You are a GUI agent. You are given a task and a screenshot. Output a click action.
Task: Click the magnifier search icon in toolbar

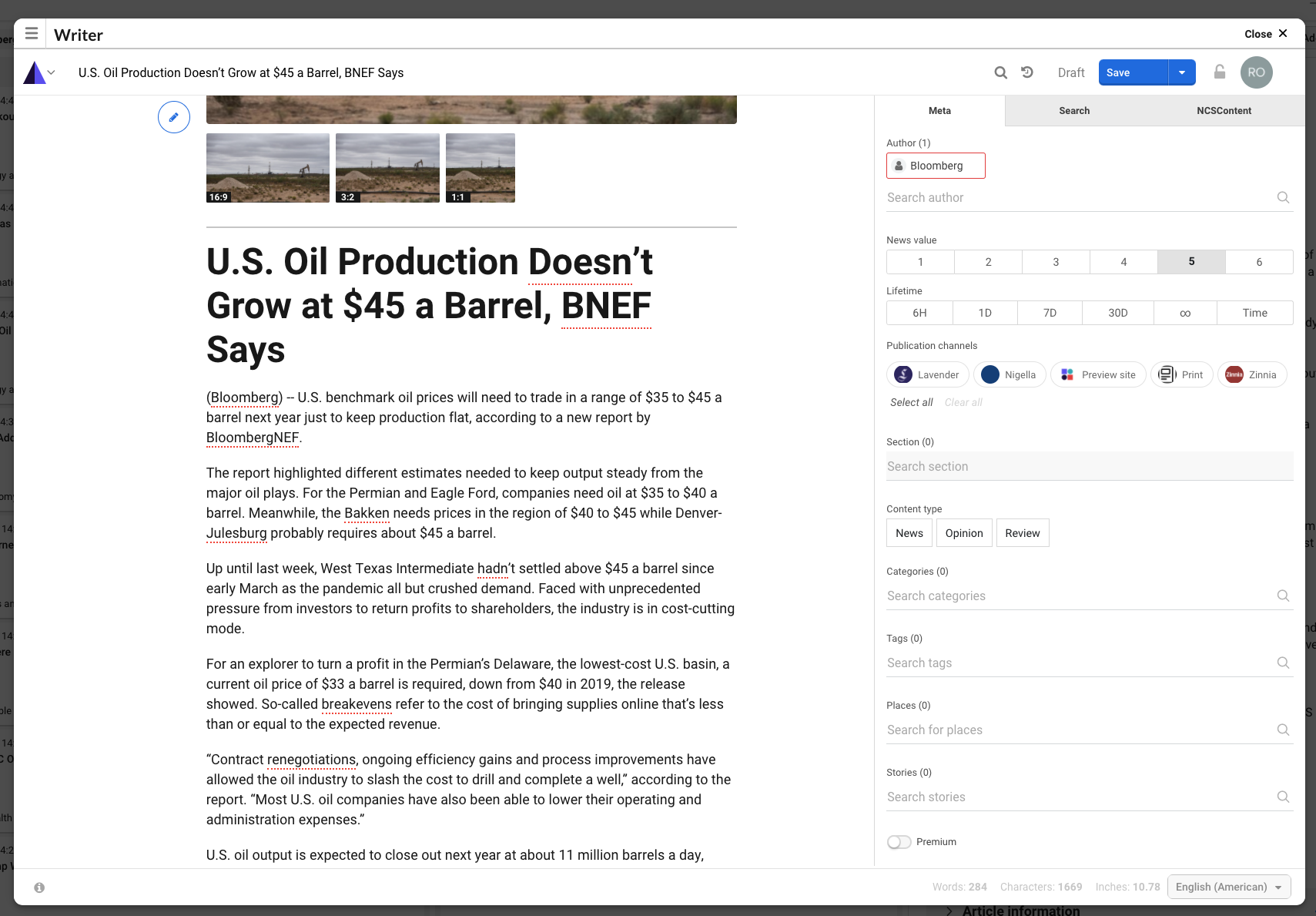(1000, 72)
